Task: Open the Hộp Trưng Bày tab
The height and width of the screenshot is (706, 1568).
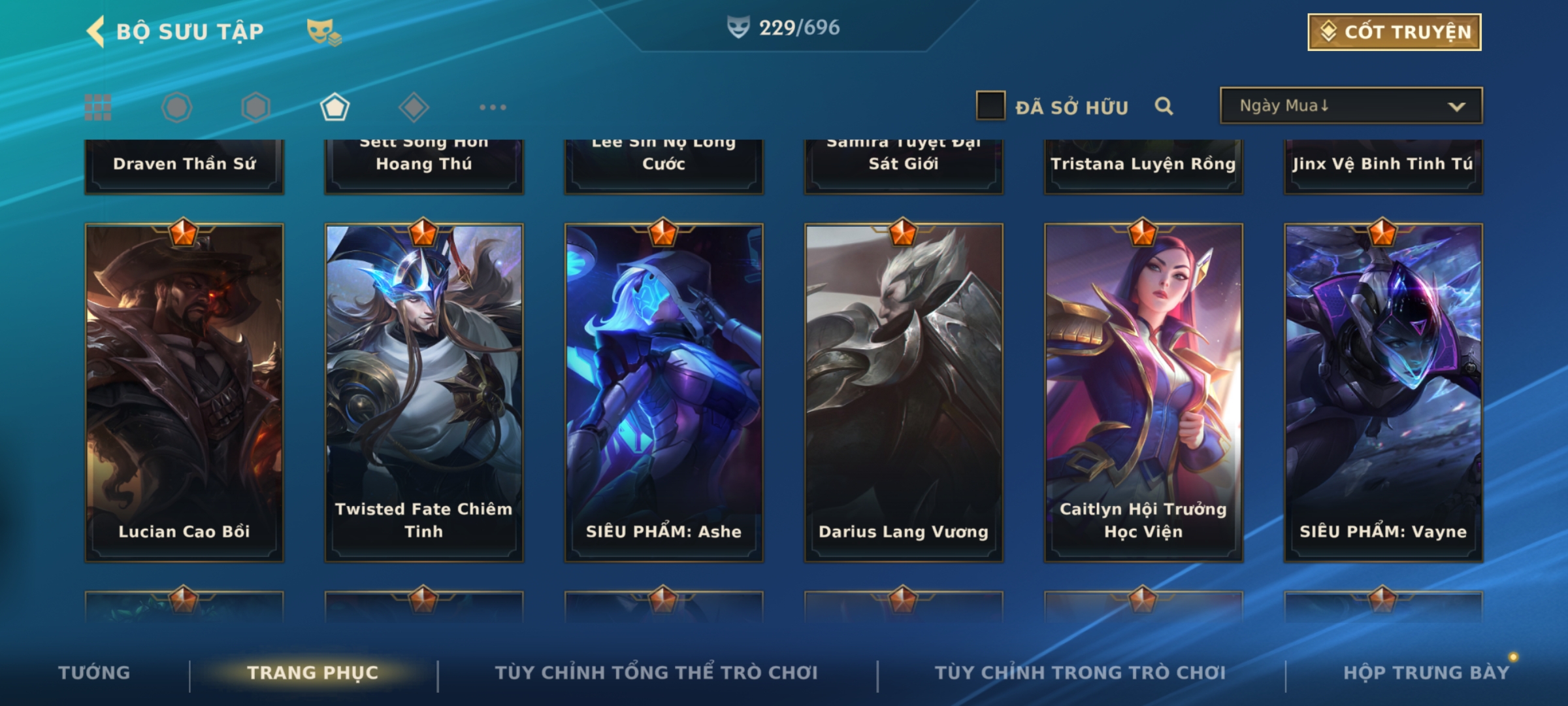Action: coord(1426,672)
